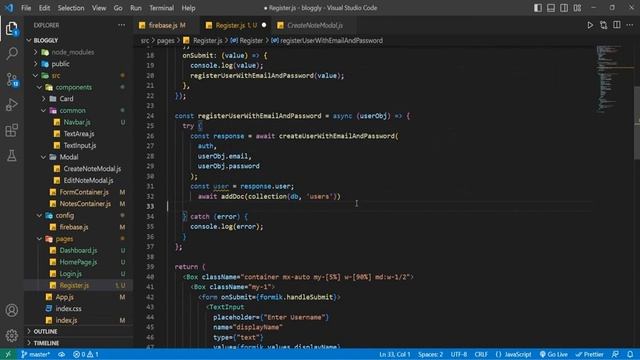Click the remote window icon in status bar
The width and height of the screenshot is (640, 360).
point(8,354)
